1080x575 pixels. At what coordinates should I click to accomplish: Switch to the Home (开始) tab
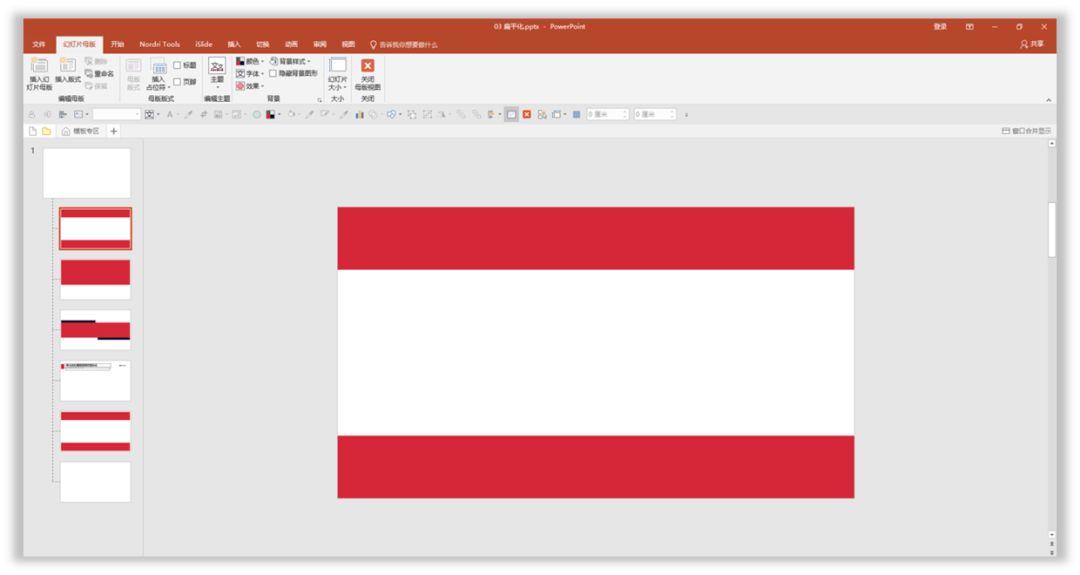(118, 44)
